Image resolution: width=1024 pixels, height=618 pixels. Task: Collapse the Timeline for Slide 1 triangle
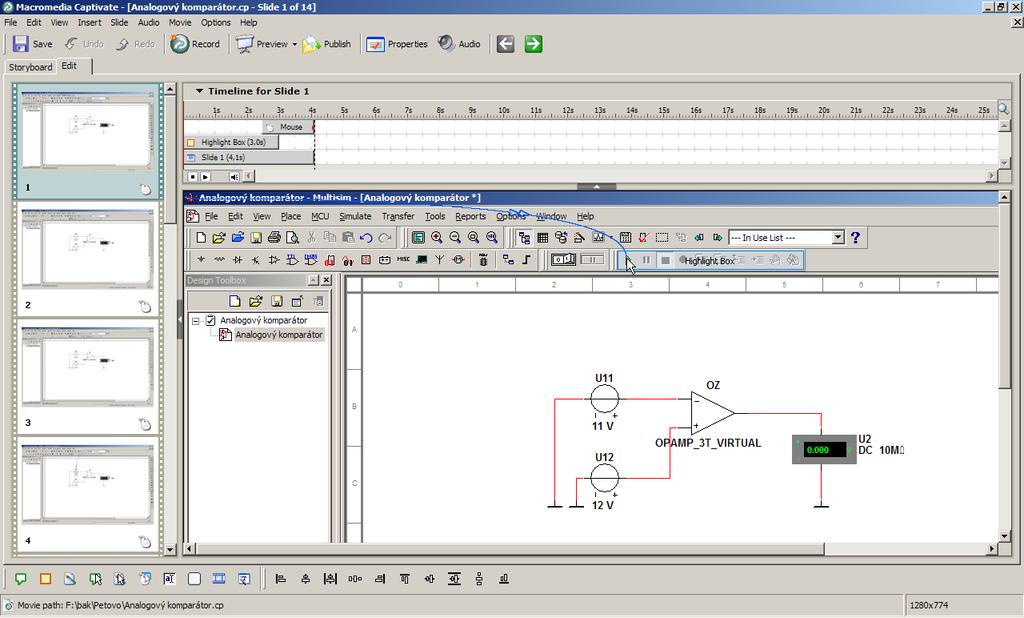199,91
